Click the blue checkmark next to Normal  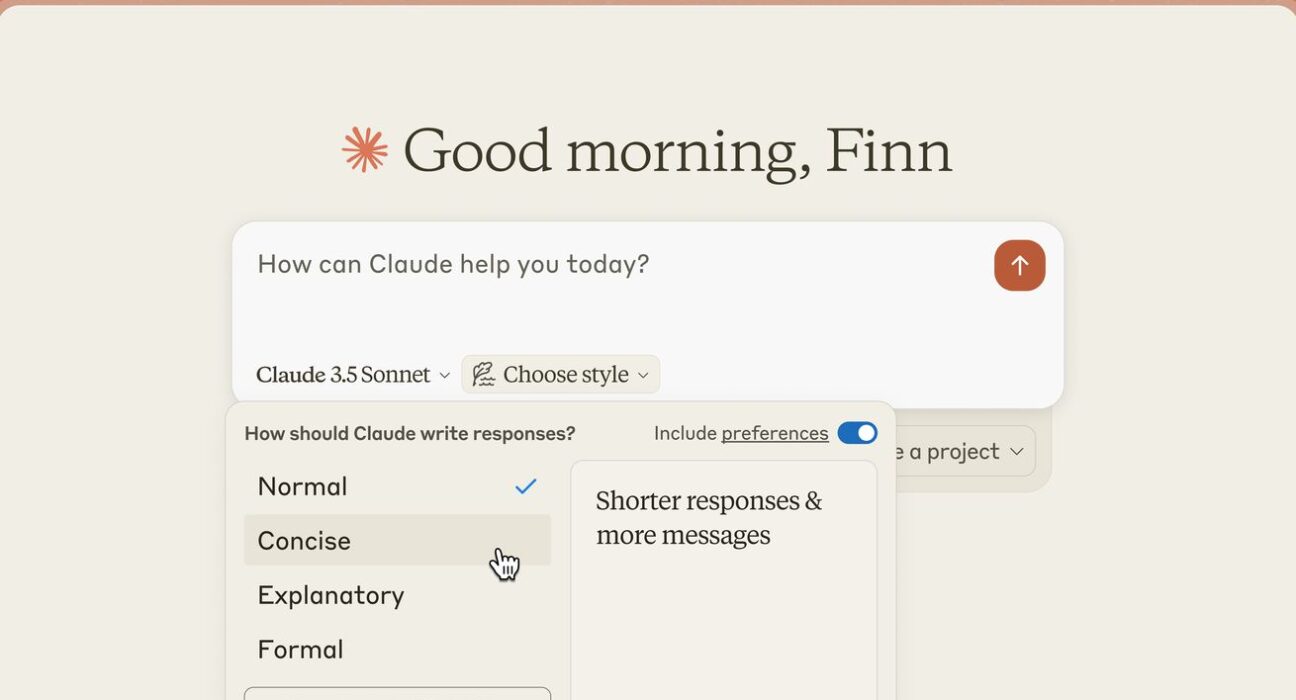tap(526, 486)
